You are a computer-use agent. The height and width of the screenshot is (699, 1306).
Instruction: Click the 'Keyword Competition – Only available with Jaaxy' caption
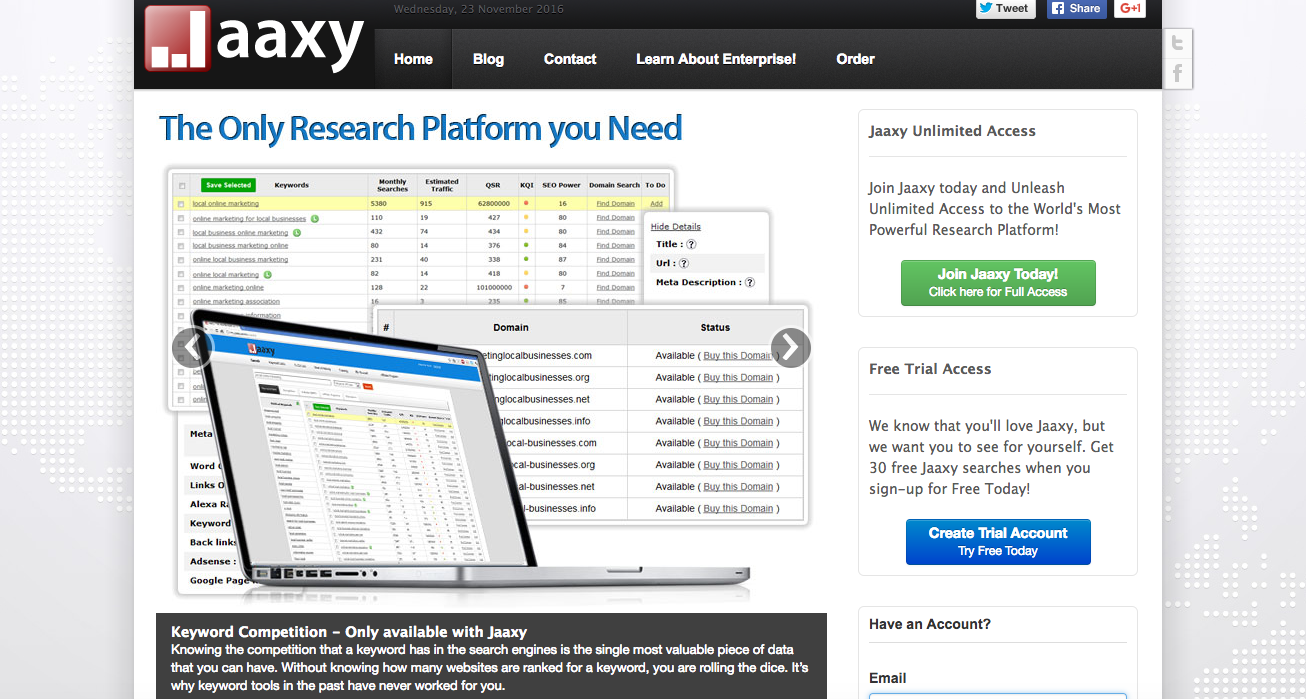[x=349, y=632]
